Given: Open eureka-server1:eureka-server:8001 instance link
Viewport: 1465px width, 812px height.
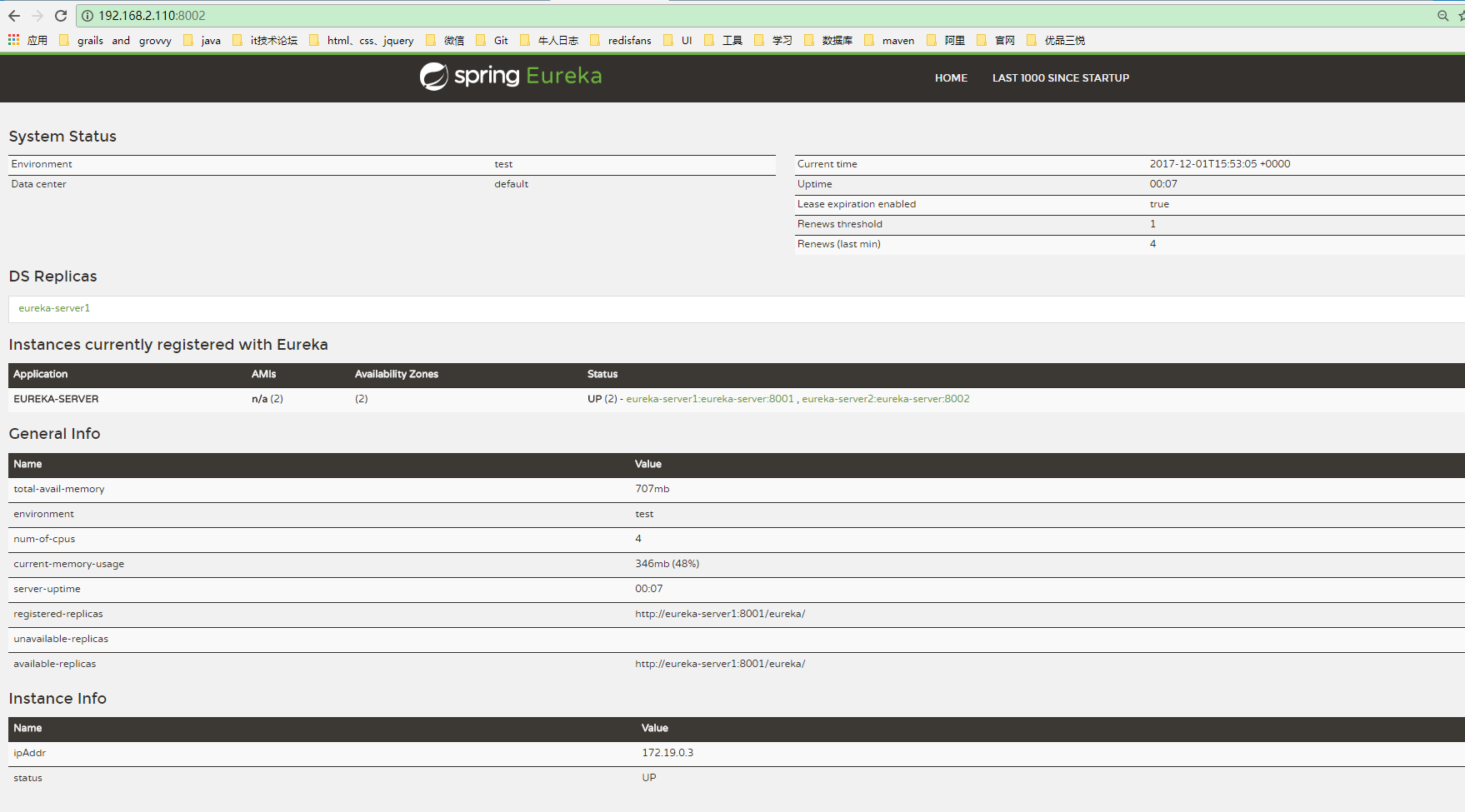Looking at the screenshot, I should click(x=710, y=399).
